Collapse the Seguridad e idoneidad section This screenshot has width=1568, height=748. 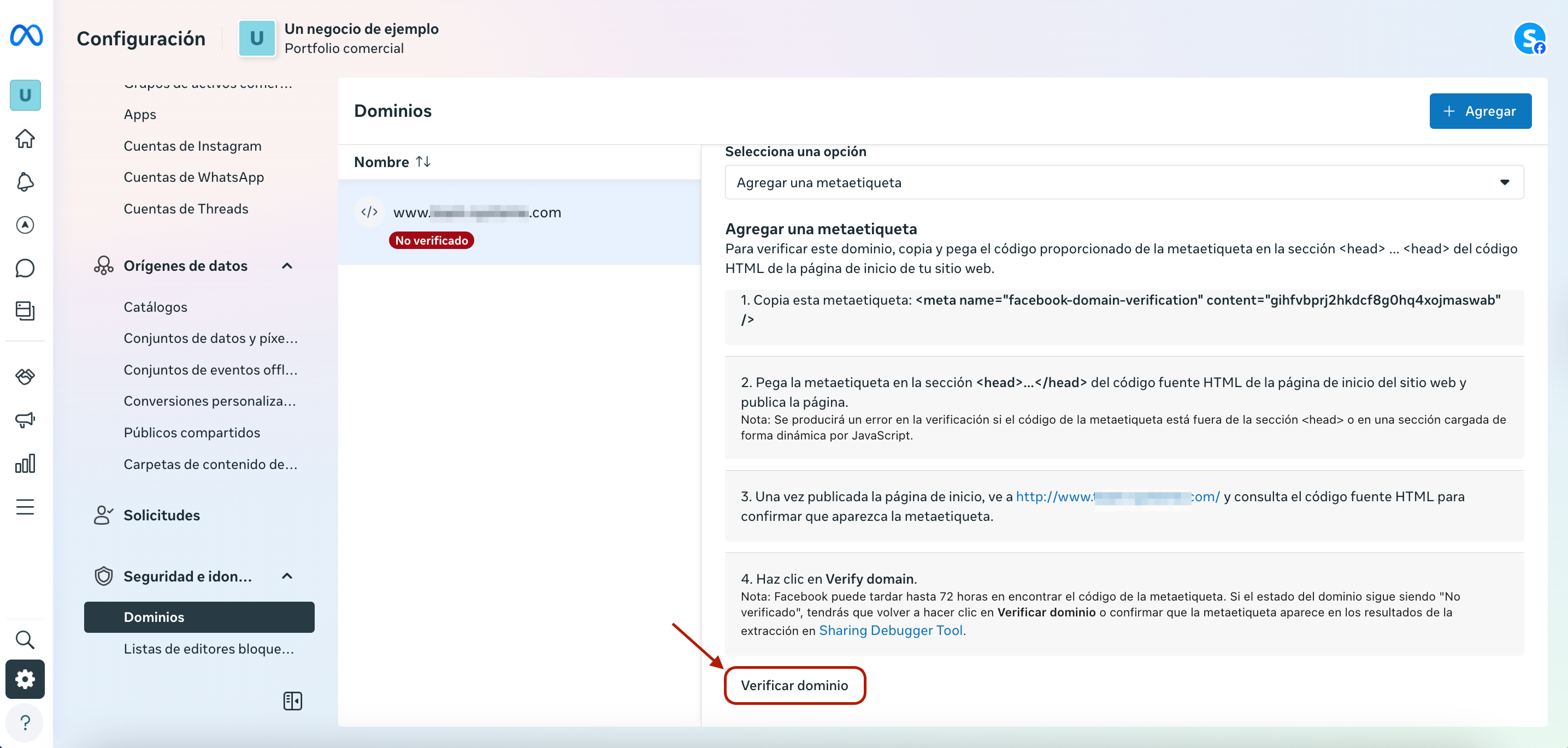tap(287, 576)
